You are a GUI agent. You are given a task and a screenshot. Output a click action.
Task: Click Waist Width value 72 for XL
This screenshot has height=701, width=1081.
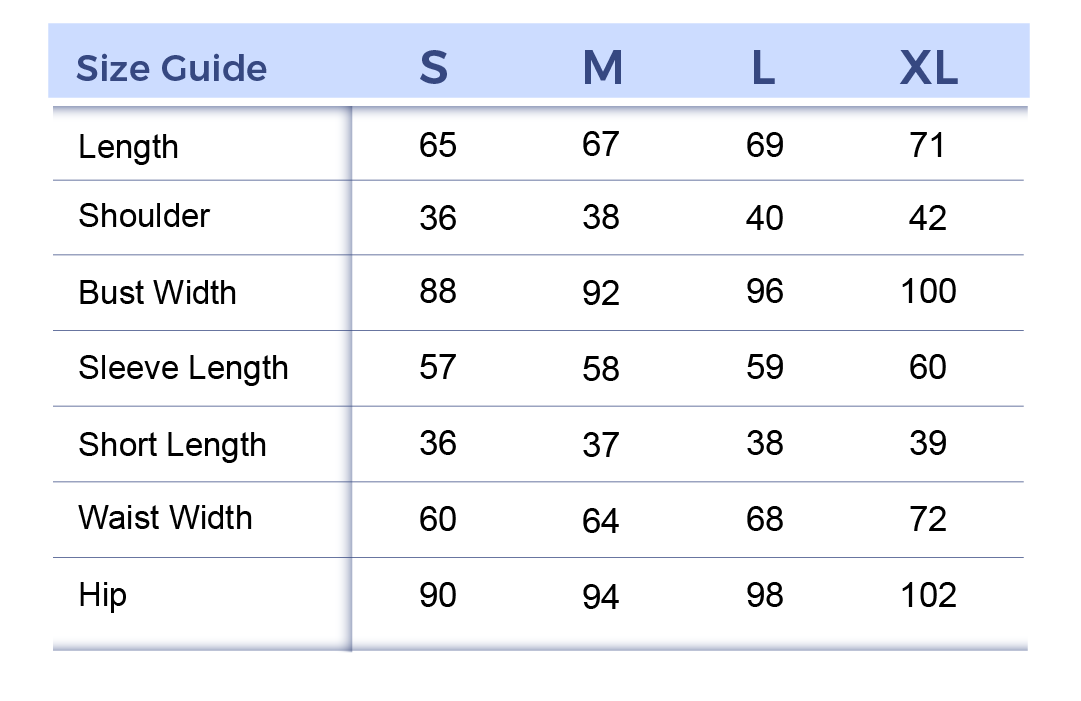click(928, 520)
